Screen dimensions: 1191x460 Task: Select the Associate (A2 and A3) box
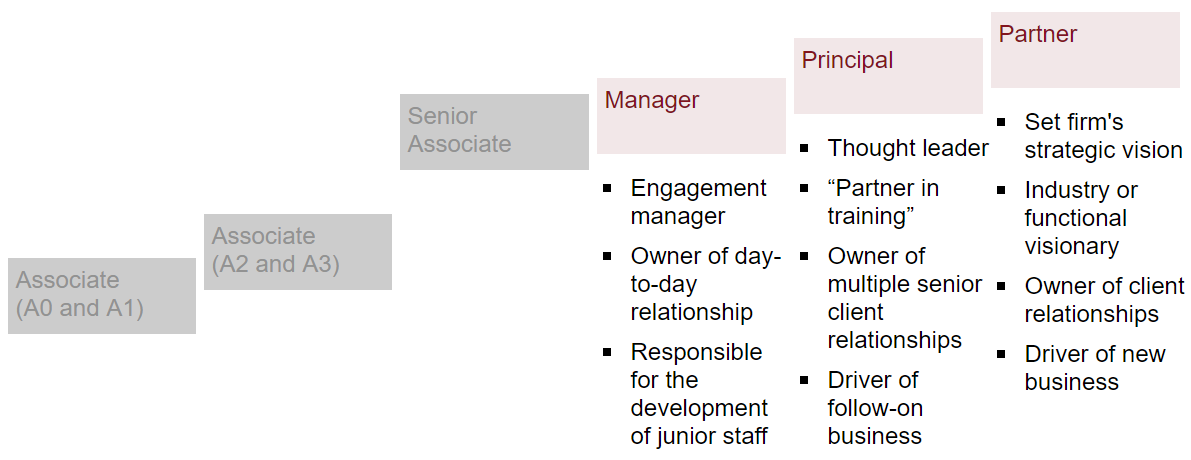point(297,251)
